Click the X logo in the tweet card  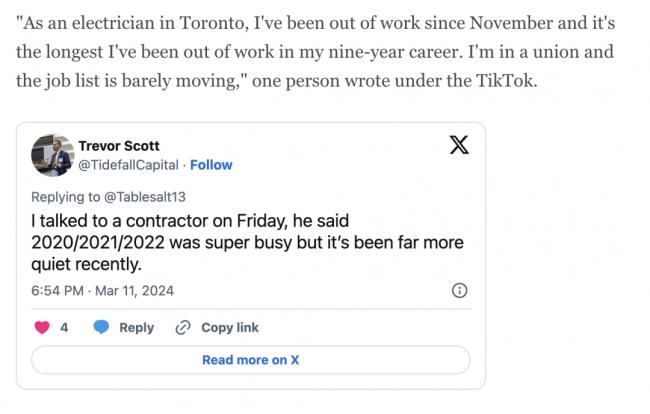click(459, 145)
